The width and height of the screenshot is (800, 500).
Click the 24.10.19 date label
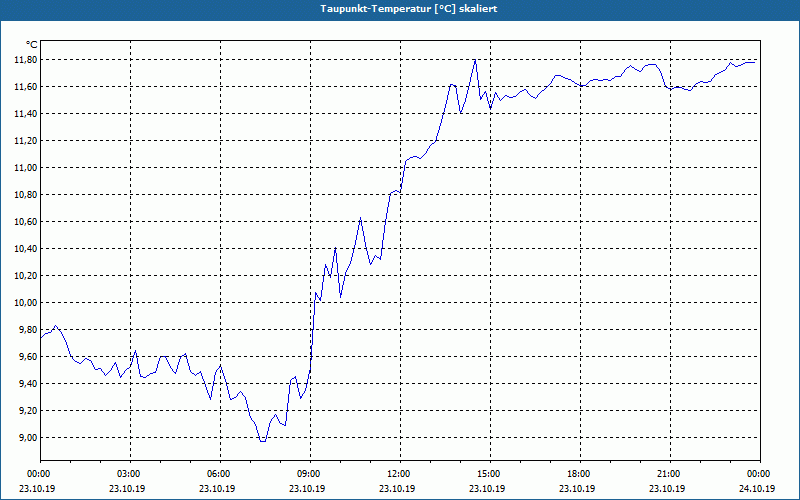[x=757, y=488]
